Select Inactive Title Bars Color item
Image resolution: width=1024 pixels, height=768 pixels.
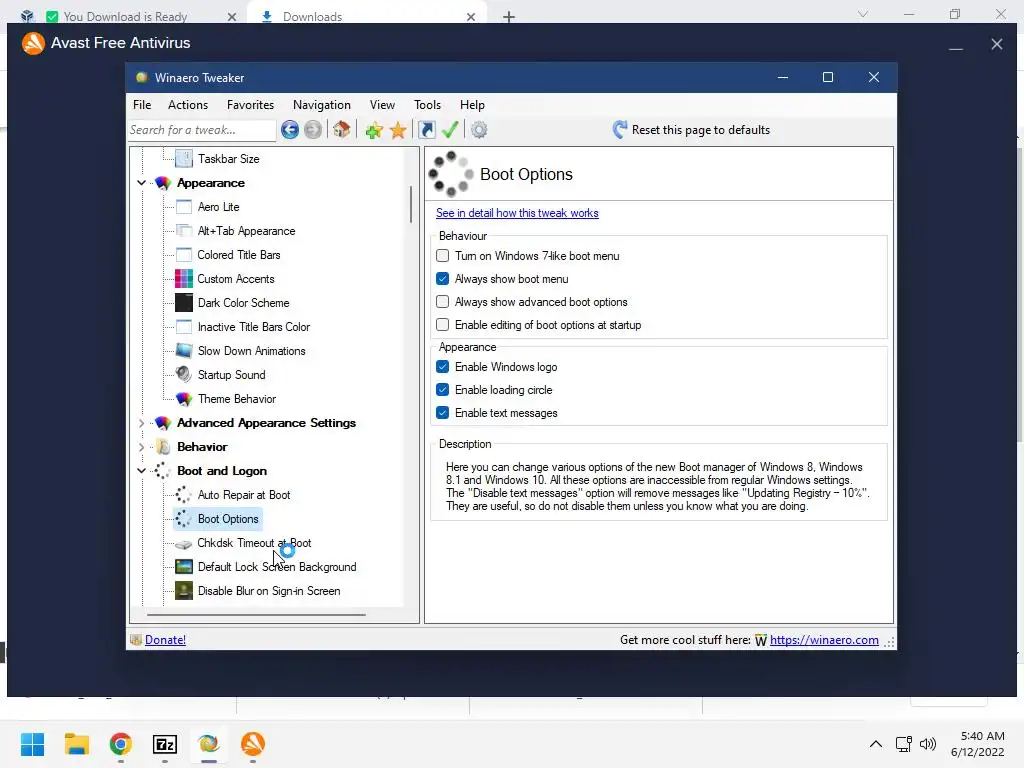254,327
